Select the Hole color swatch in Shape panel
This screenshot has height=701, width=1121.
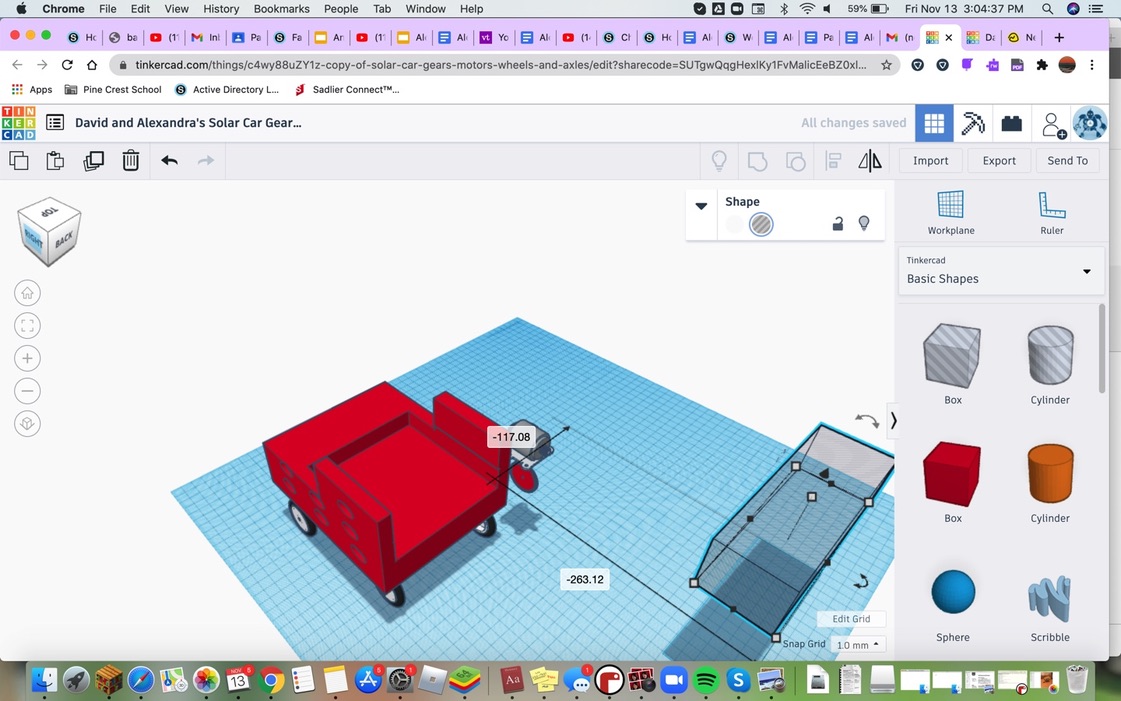click(x=761, y=225)
